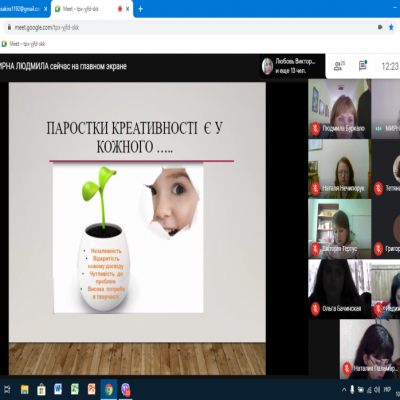This screenshot has width=400, height=400.
Task: Select Ольга Бечинская video tile
Action: tap(339, 289)
